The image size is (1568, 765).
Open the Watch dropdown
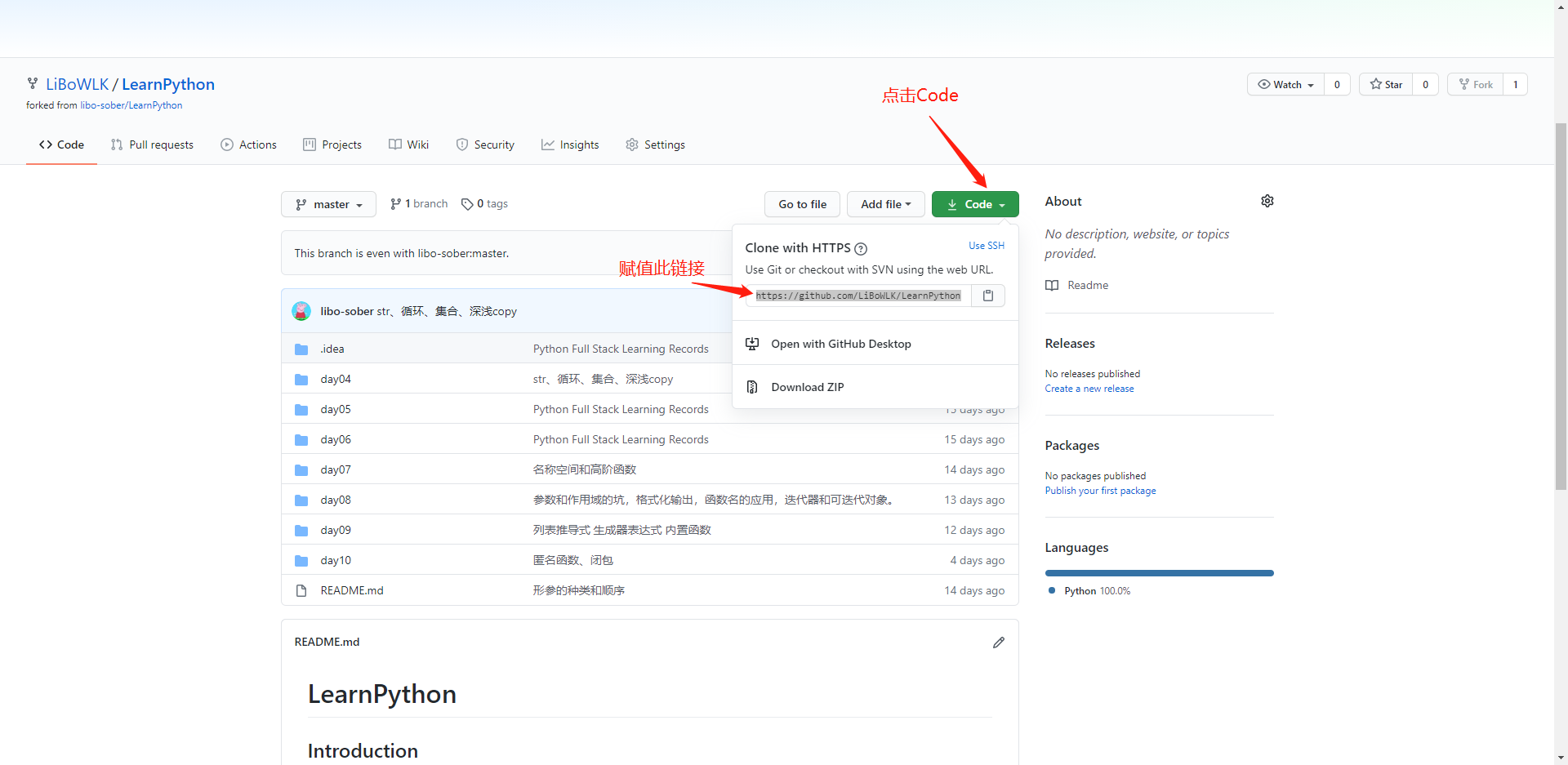(1285, 84)
